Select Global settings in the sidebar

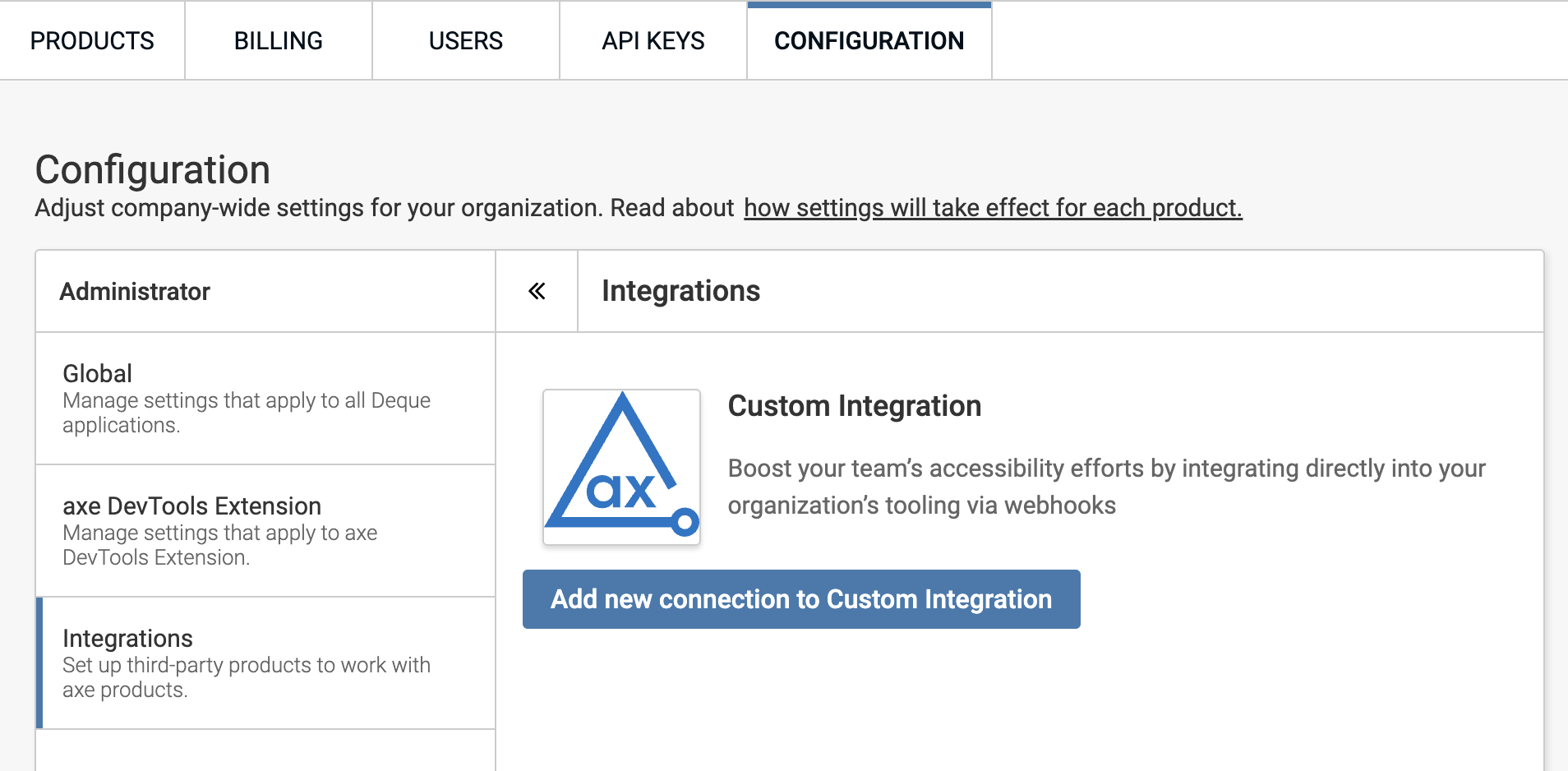tap(97, 372)
